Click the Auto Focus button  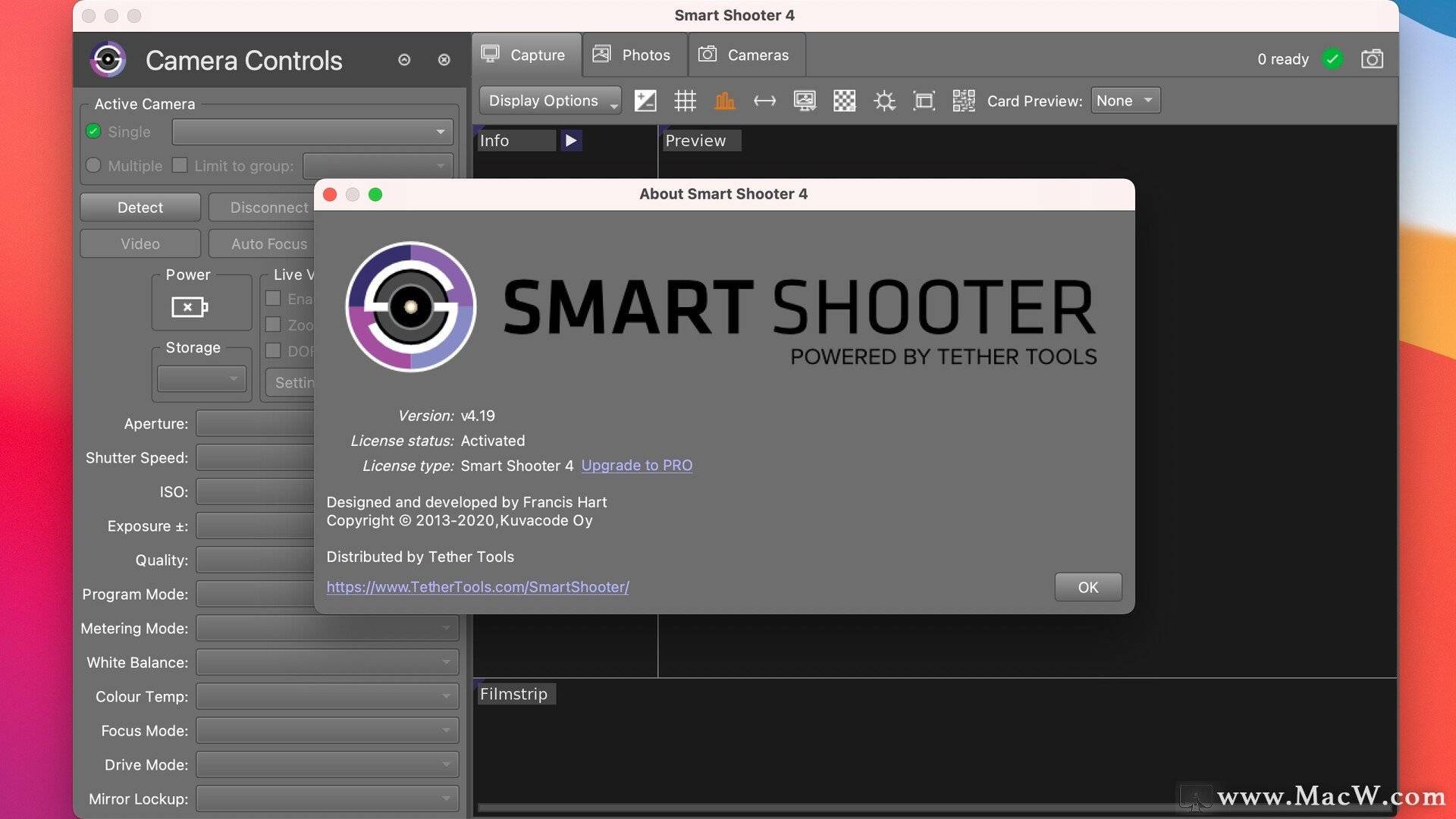coord(261,243)
